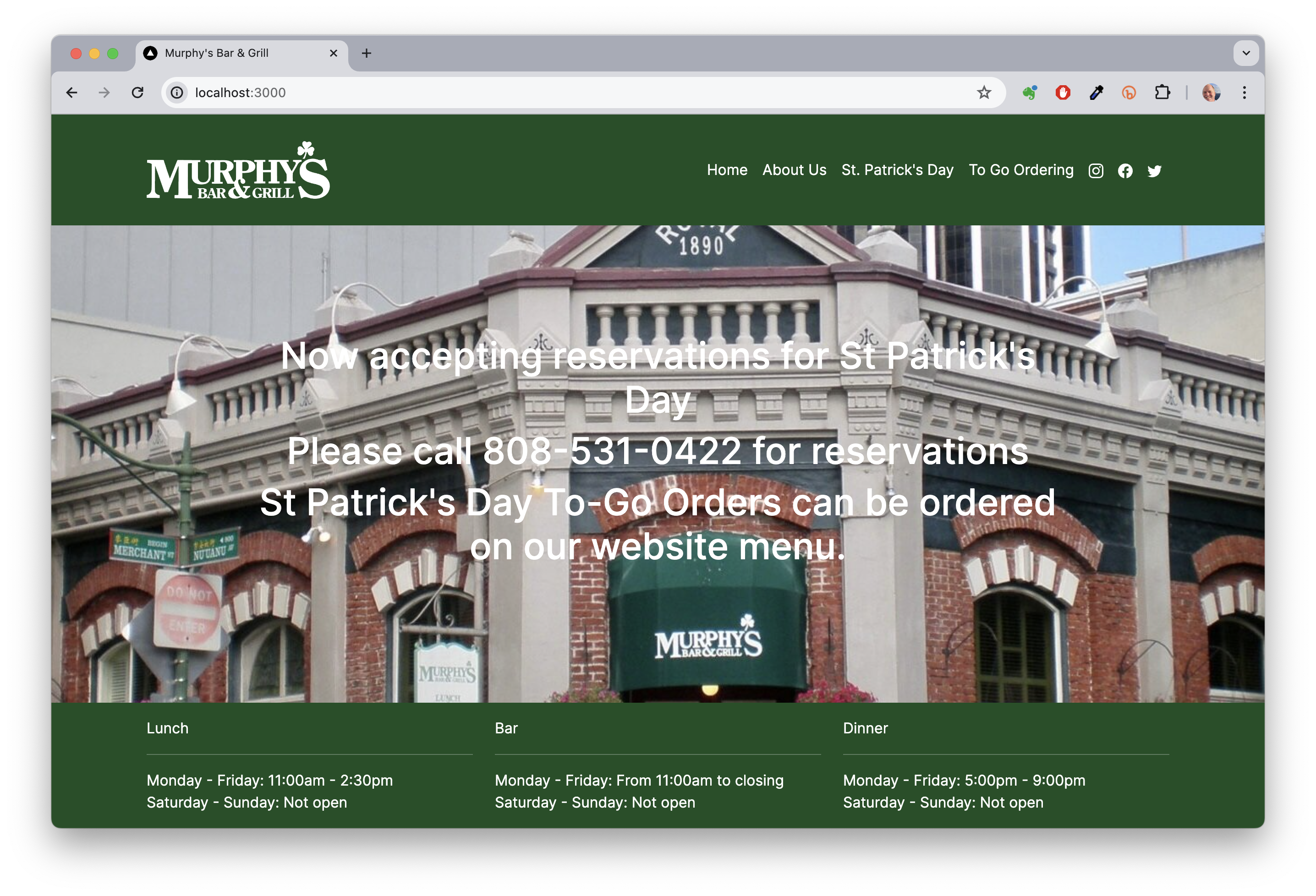The width and height of the screenshot is (1316, 896).
Task: Open the Extensions puzzle piece menu
Action: pos(1162,92)
